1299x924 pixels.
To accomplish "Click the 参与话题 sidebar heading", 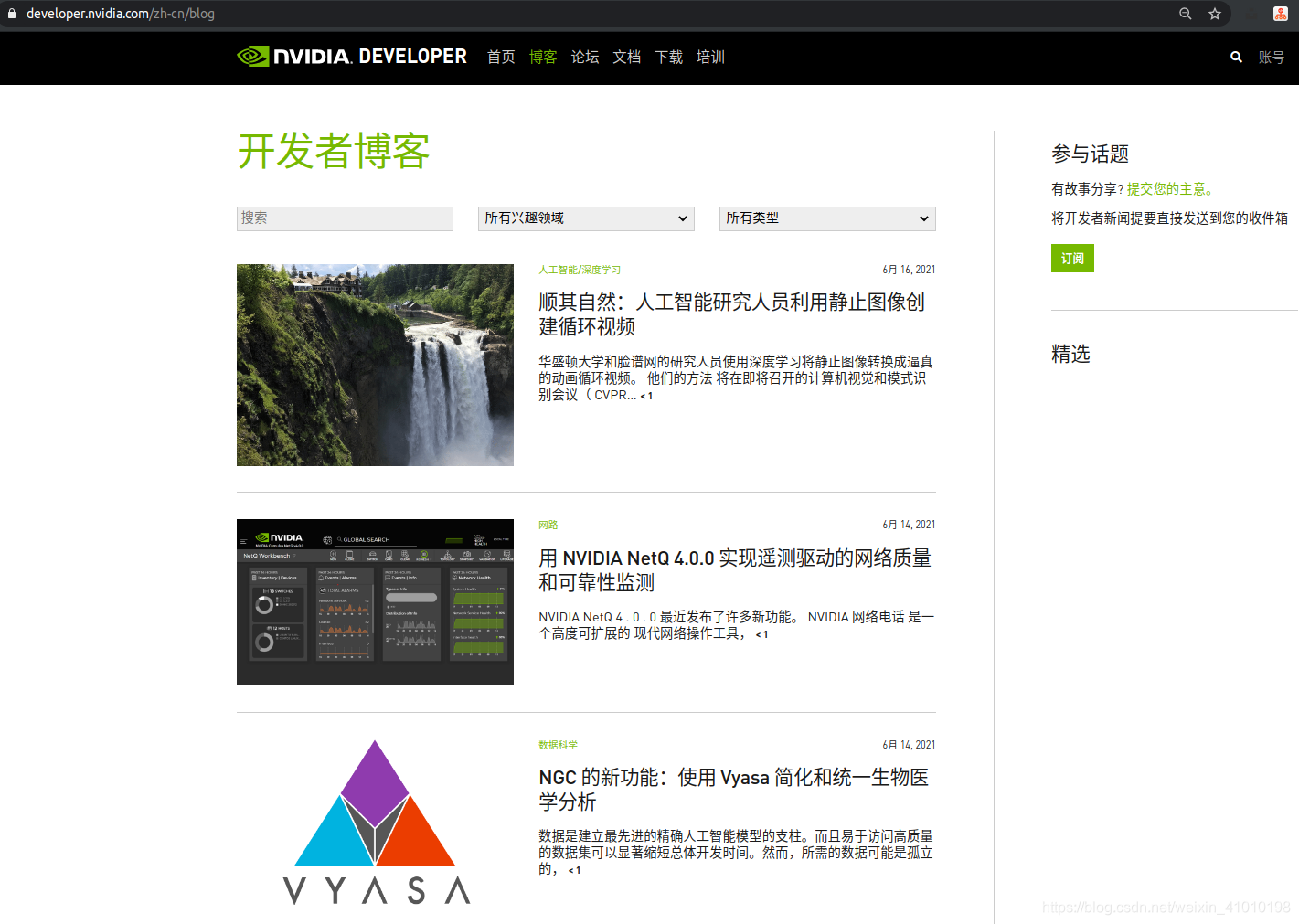I will pyautogui.click(x=1090, y=154).
